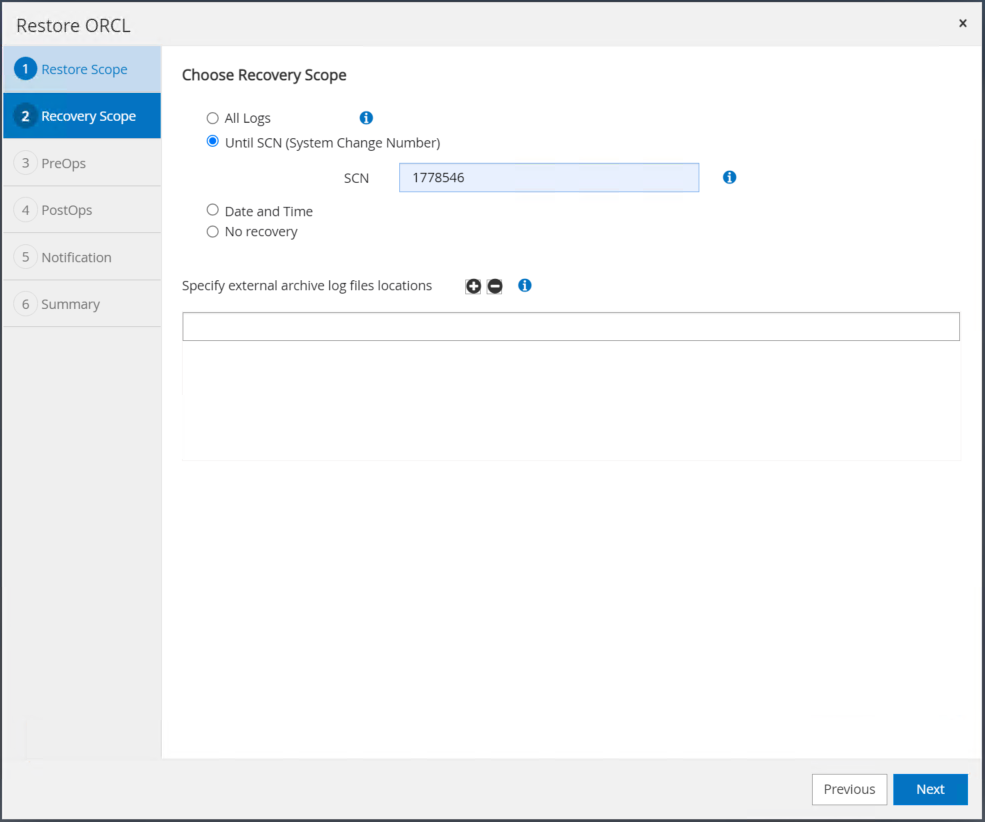Select the All Logs radio option
This screenshot has width=985, height=822.
[212, 118]
